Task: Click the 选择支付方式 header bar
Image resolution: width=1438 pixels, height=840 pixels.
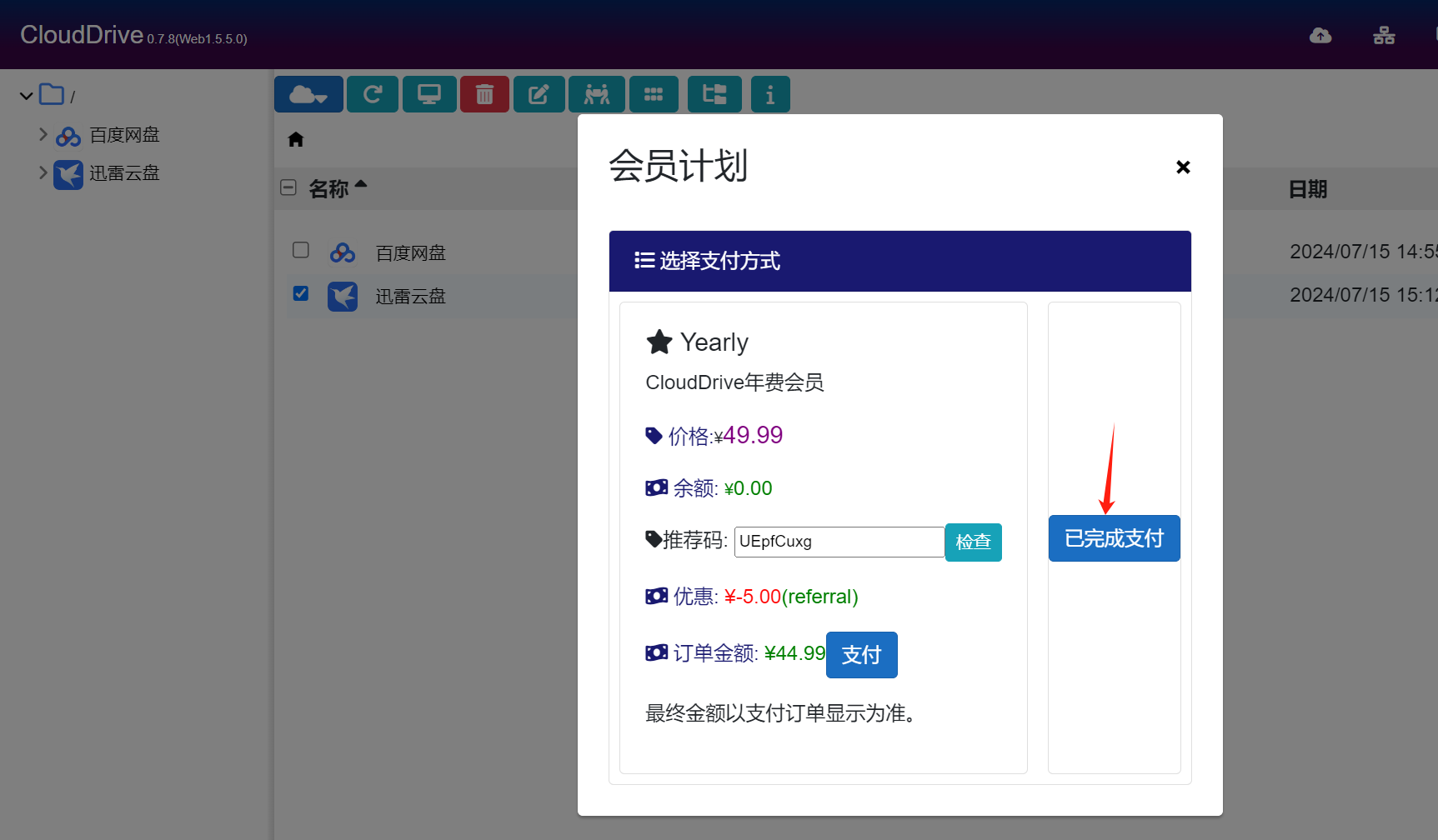Action: point(899,261)
